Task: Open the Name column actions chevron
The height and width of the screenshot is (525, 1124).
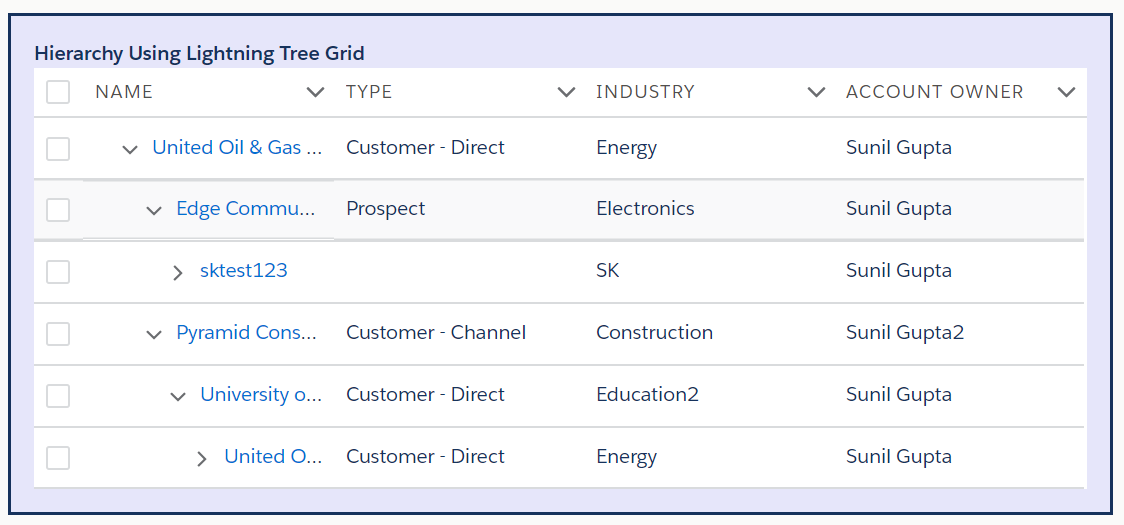Action: pos(316,92)
